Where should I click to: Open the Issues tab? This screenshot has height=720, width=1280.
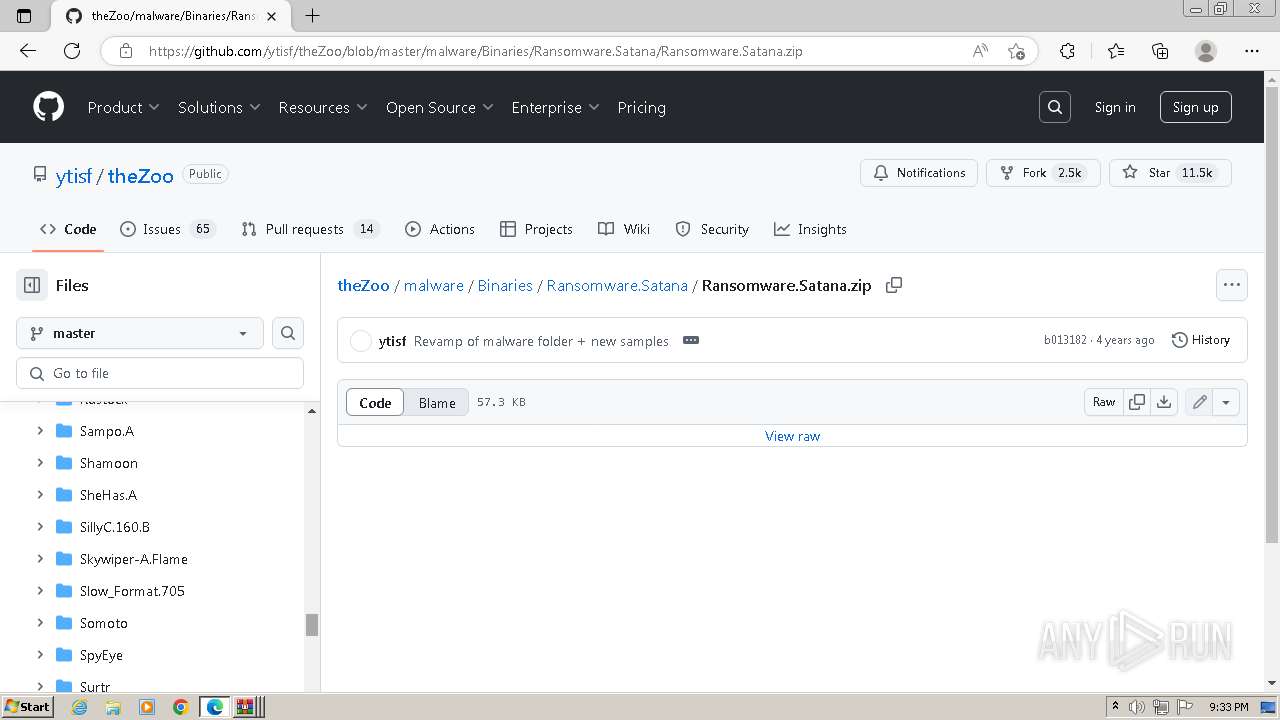click(167, 229)
